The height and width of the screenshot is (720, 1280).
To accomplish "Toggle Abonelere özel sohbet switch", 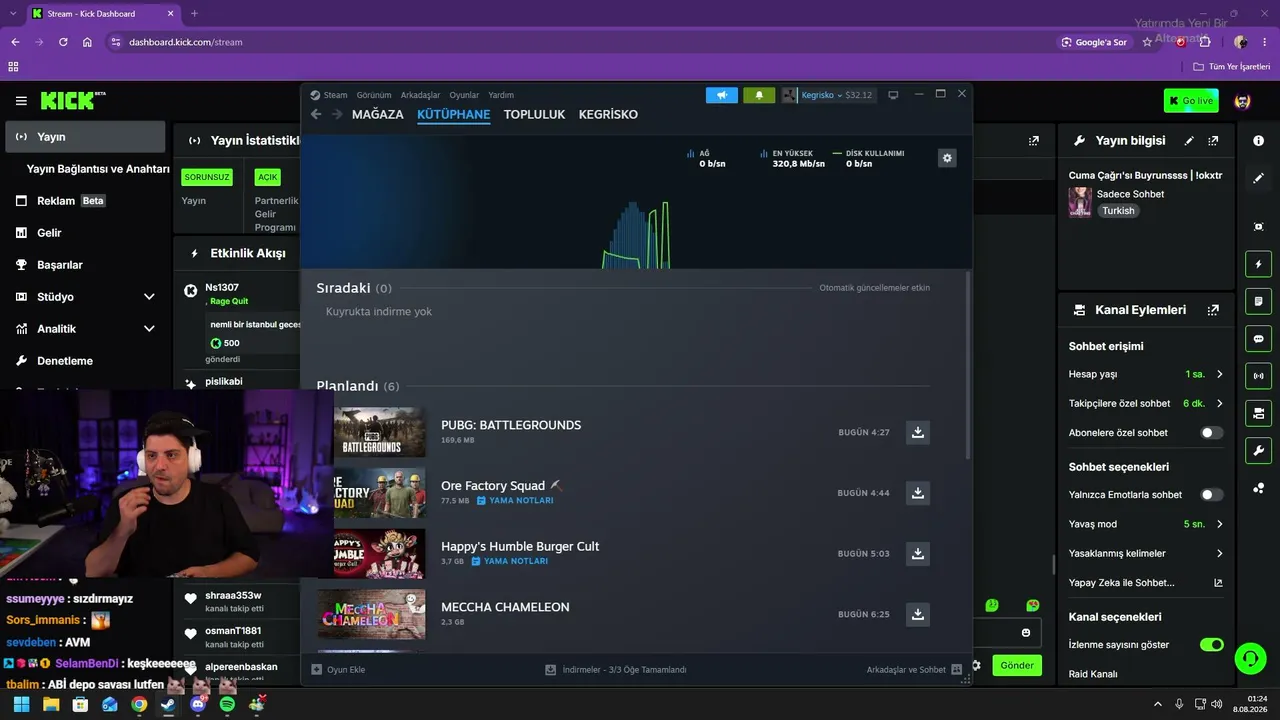I will click(1211, 433).
